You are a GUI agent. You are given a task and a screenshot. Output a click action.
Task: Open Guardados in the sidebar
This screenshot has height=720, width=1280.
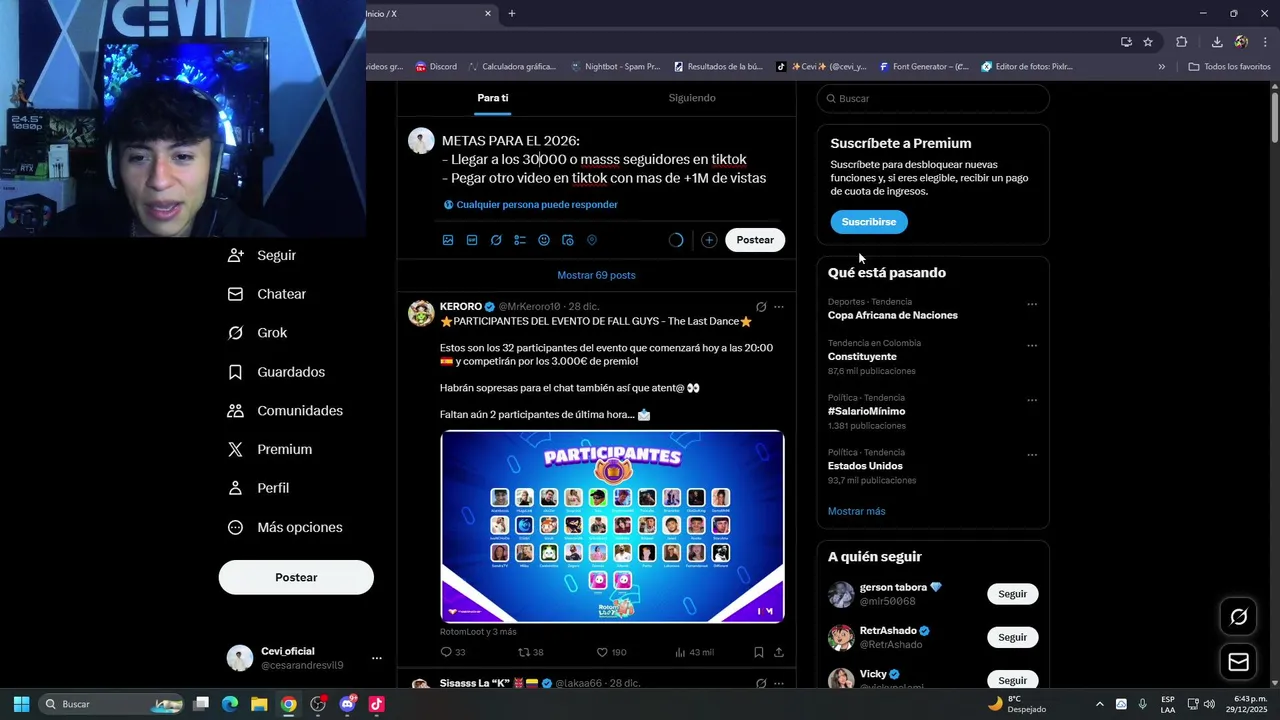coord(276,372)
